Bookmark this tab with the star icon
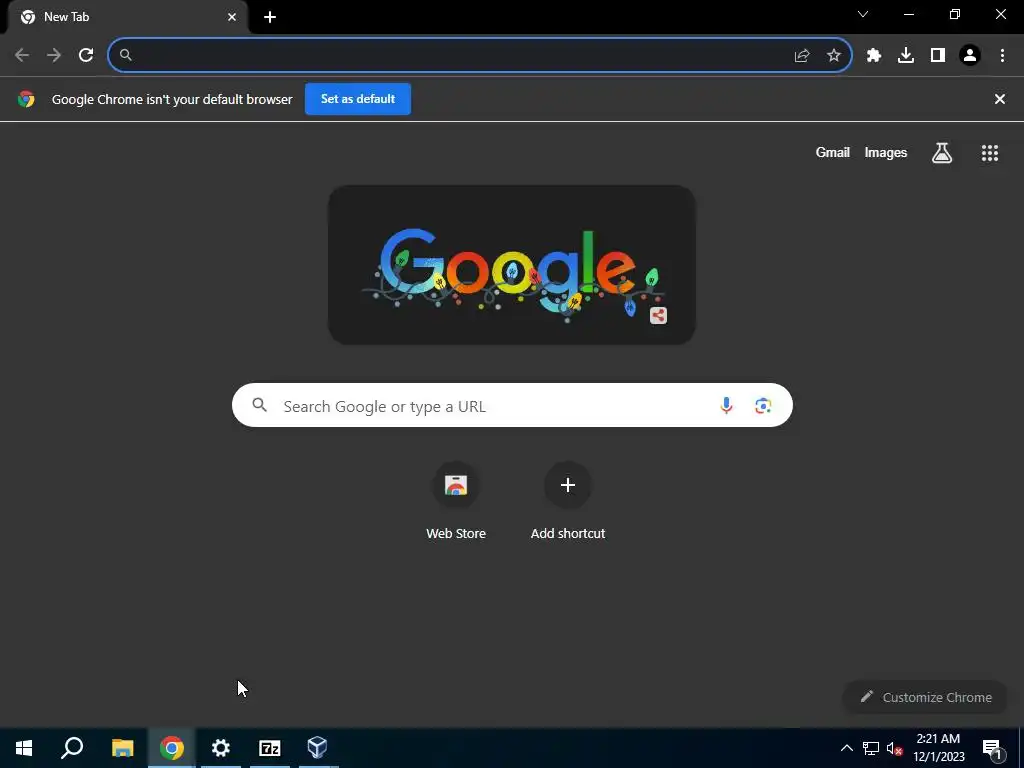This screenshot has width=1024, height=768. click(834, 56)
